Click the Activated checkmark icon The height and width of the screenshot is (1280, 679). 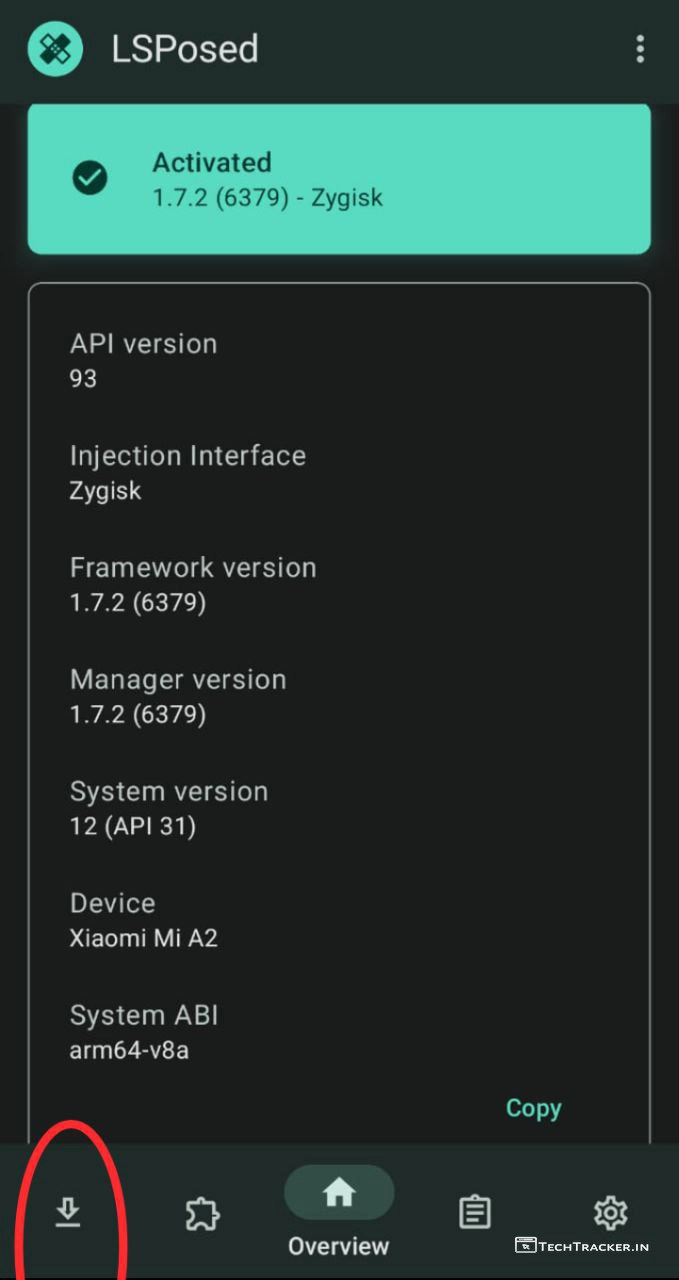(90, 178)
